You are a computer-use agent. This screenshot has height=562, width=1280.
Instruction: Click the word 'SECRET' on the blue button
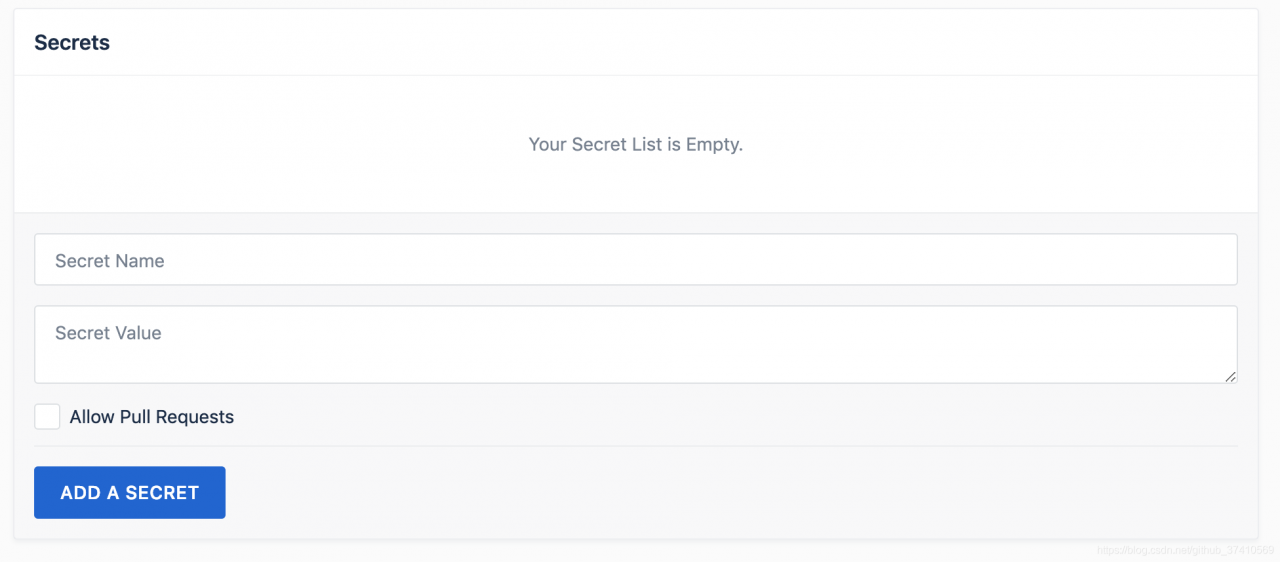[x=161, y=493]
